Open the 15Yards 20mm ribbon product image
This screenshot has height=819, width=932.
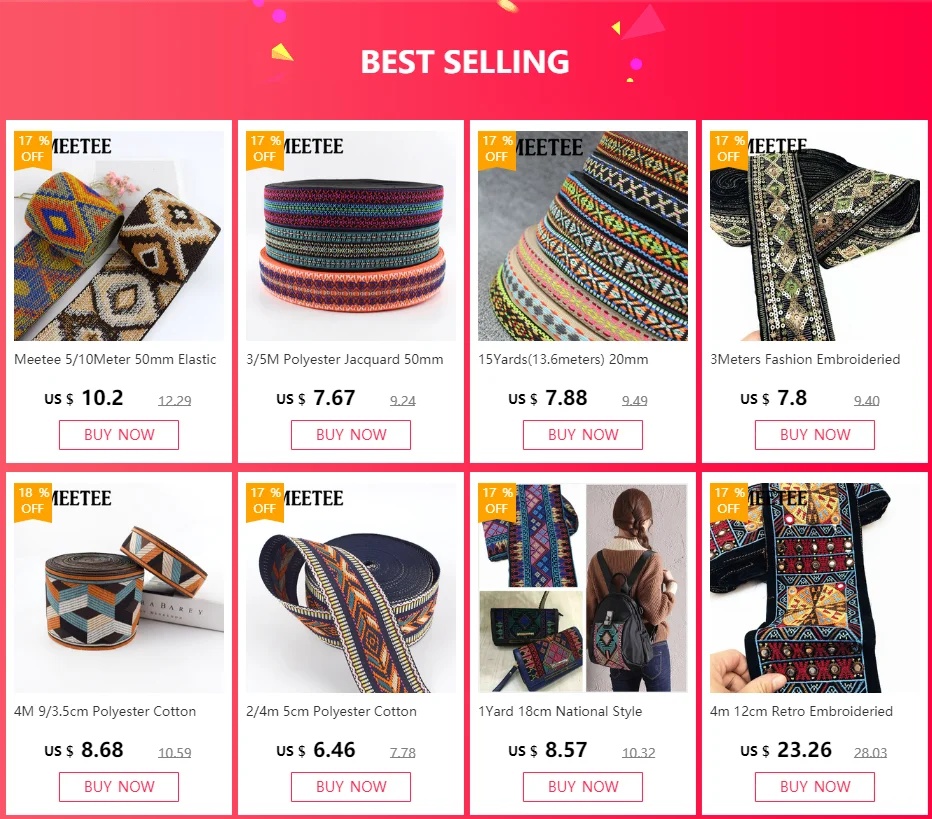tap(583, 235)
